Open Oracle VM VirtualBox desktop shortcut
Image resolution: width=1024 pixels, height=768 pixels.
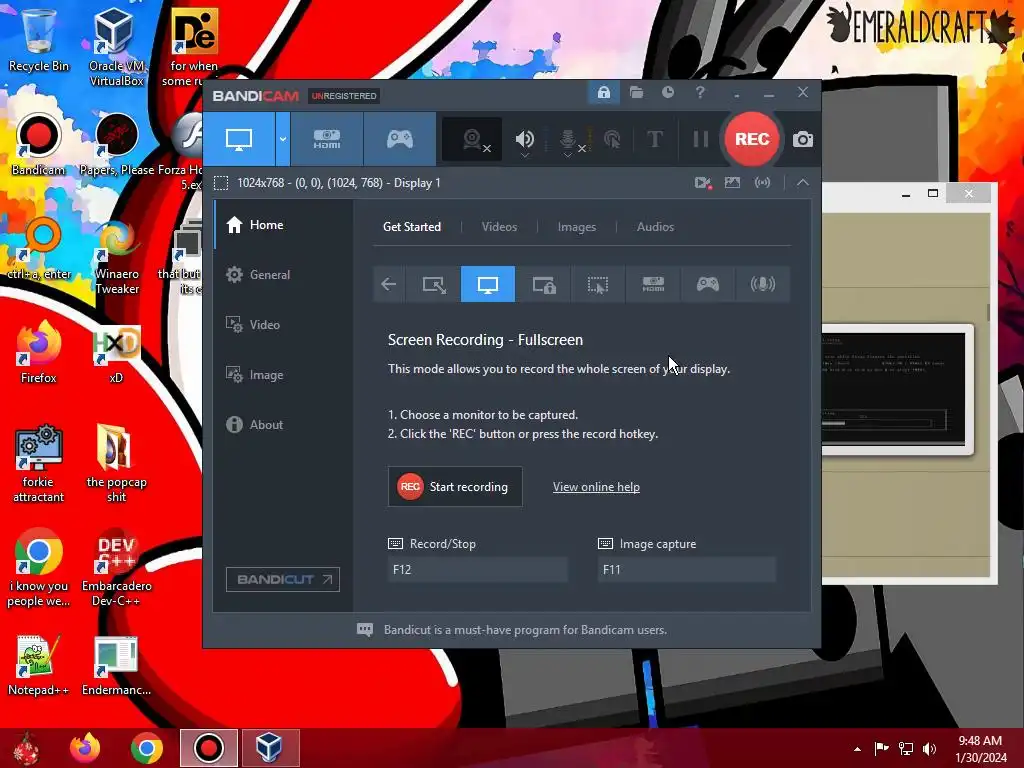[x=116, y=47]
